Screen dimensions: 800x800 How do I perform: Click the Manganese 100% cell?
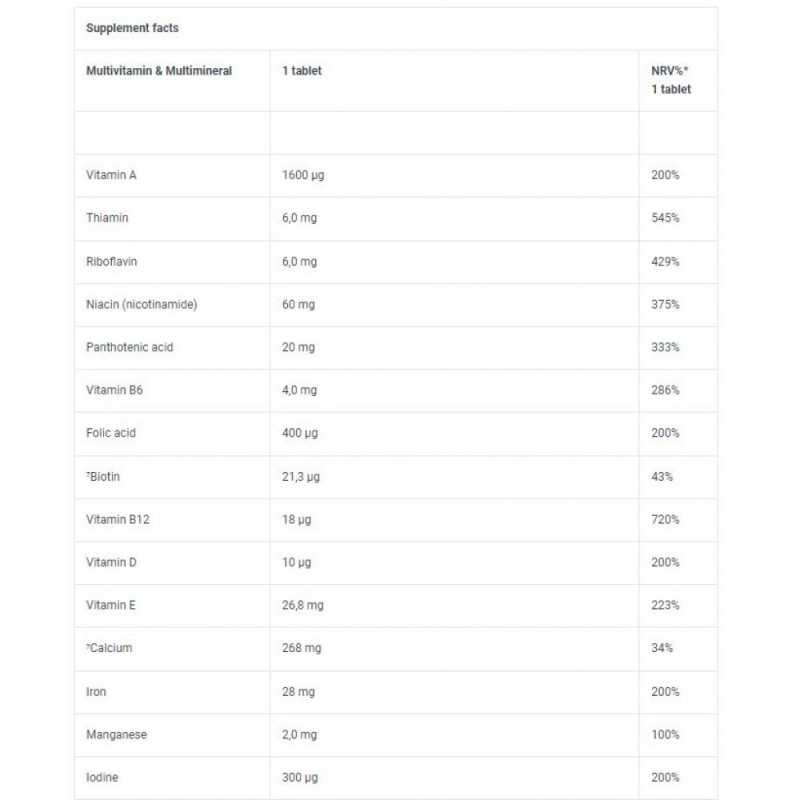pos(665,735)
